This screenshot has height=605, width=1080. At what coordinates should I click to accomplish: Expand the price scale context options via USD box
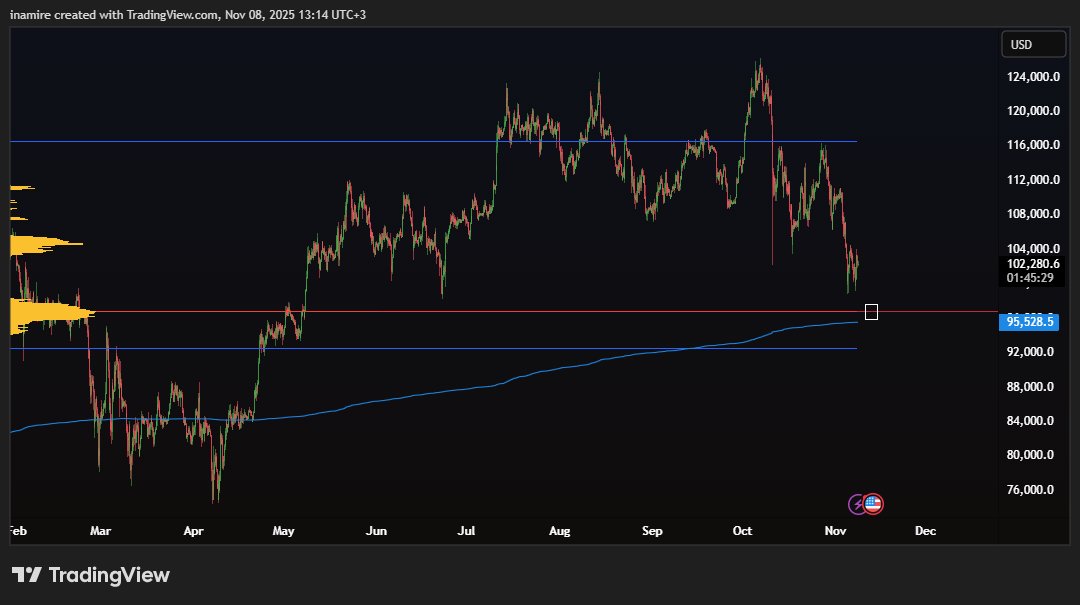(x=1033, y=44)
